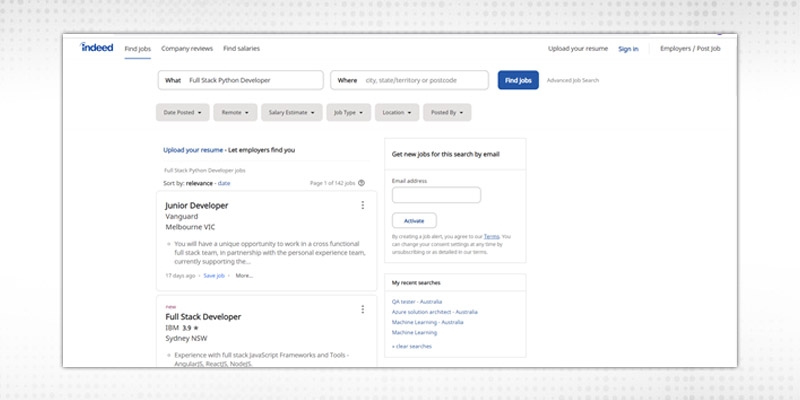Expand the Date Posted filter
800x400 pixels.
(183, 113)
